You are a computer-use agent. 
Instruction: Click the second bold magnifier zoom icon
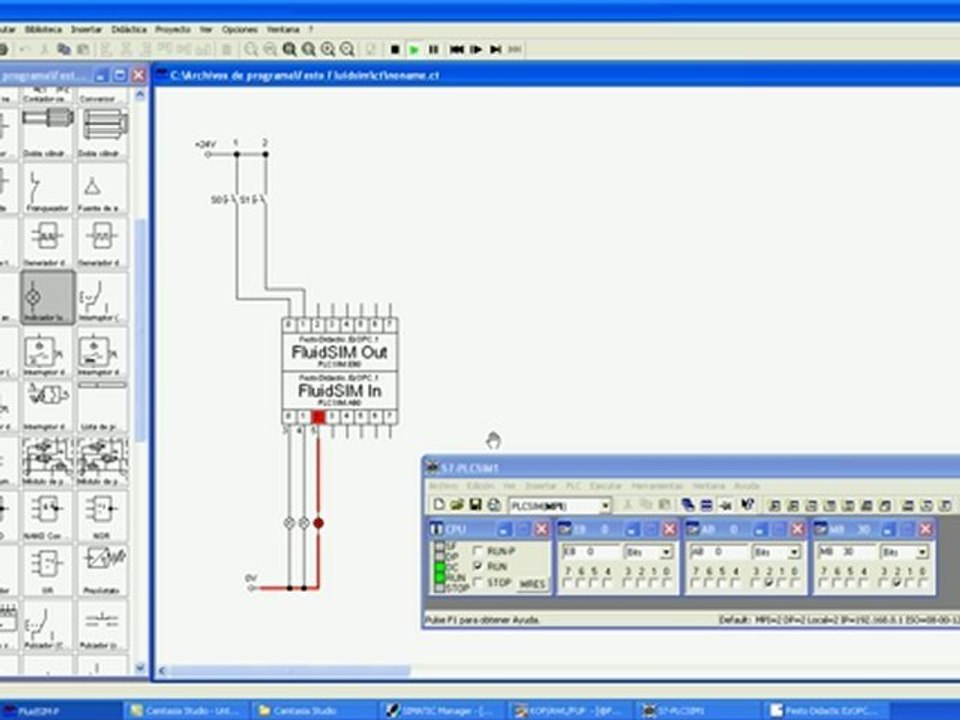pyautogui.click(x=309, y=50)
